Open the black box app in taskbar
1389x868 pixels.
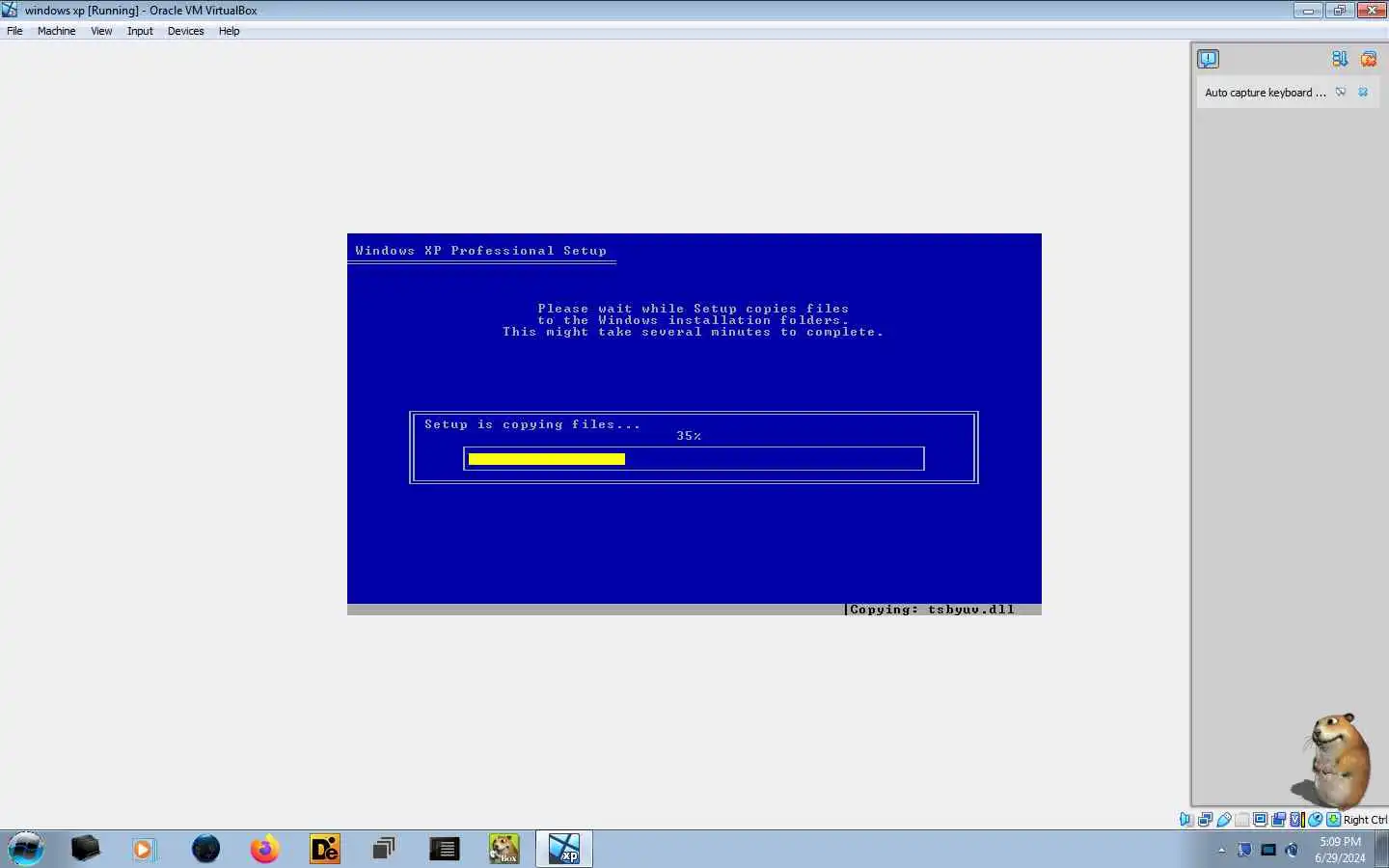85,849
